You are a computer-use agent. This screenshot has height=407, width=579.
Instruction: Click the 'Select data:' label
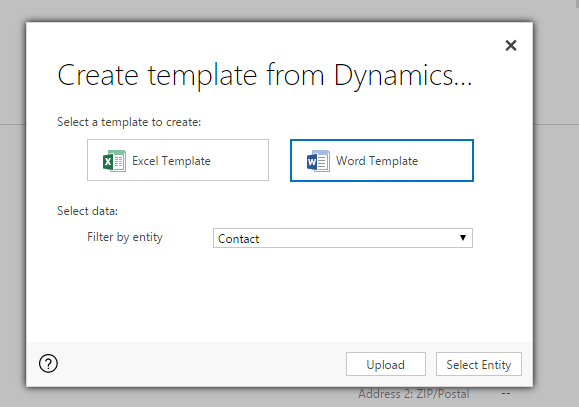[87, 211]
